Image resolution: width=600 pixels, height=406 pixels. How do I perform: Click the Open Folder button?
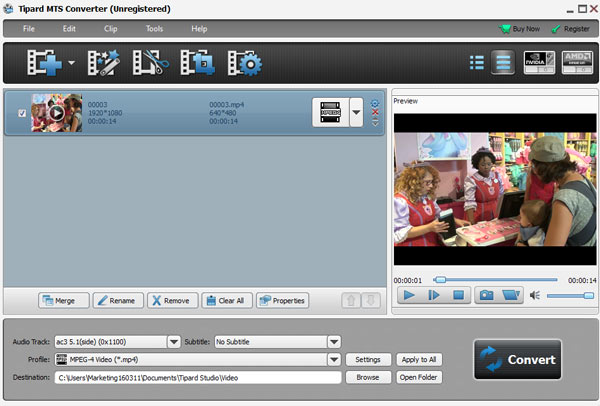tap(419, 377)
